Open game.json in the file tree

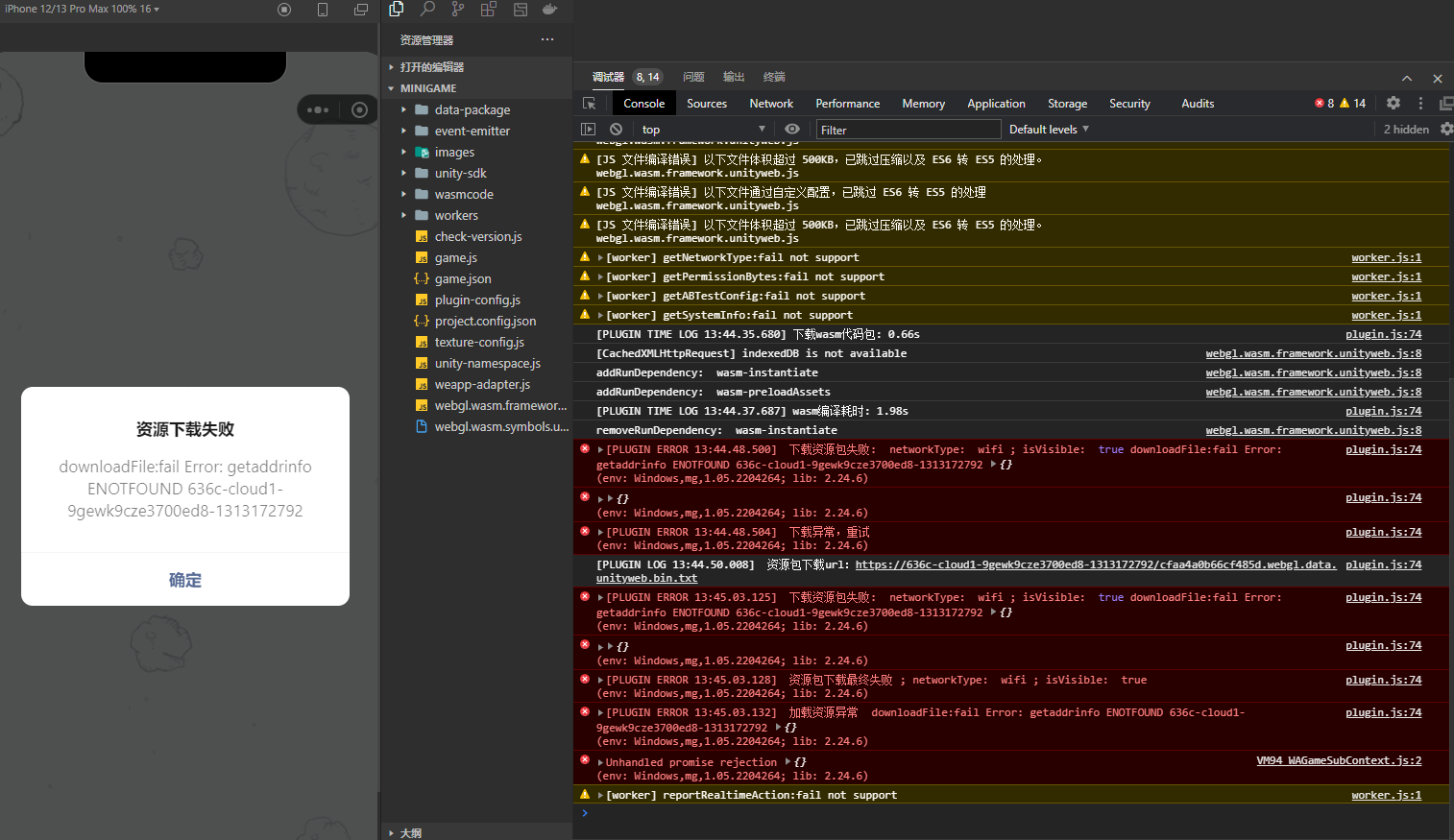click(x=463, y=278)
